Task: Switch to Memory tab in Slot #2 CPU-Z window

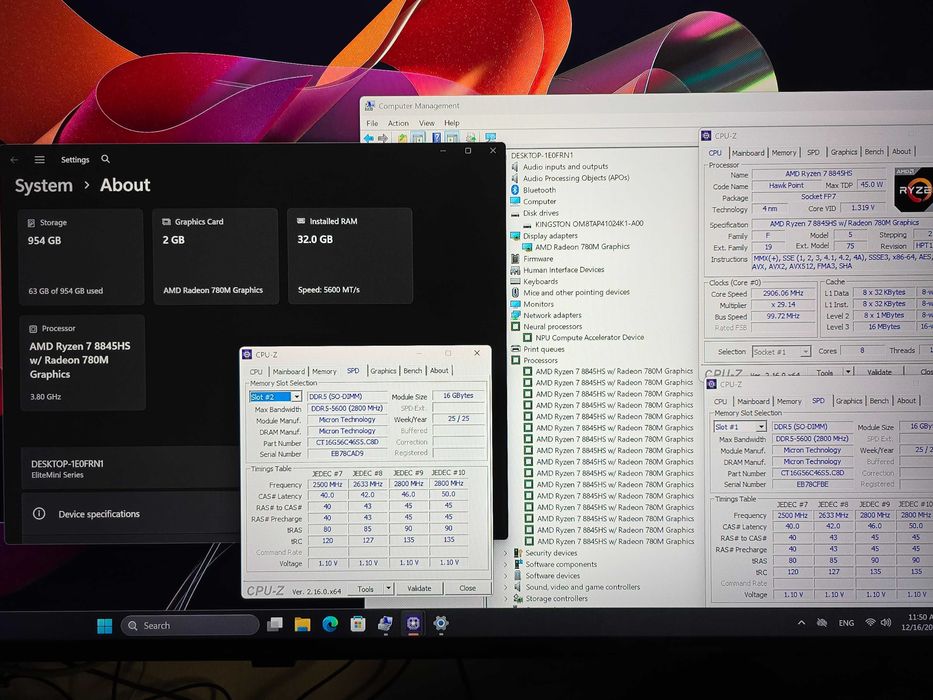Action: pos(324,371)
